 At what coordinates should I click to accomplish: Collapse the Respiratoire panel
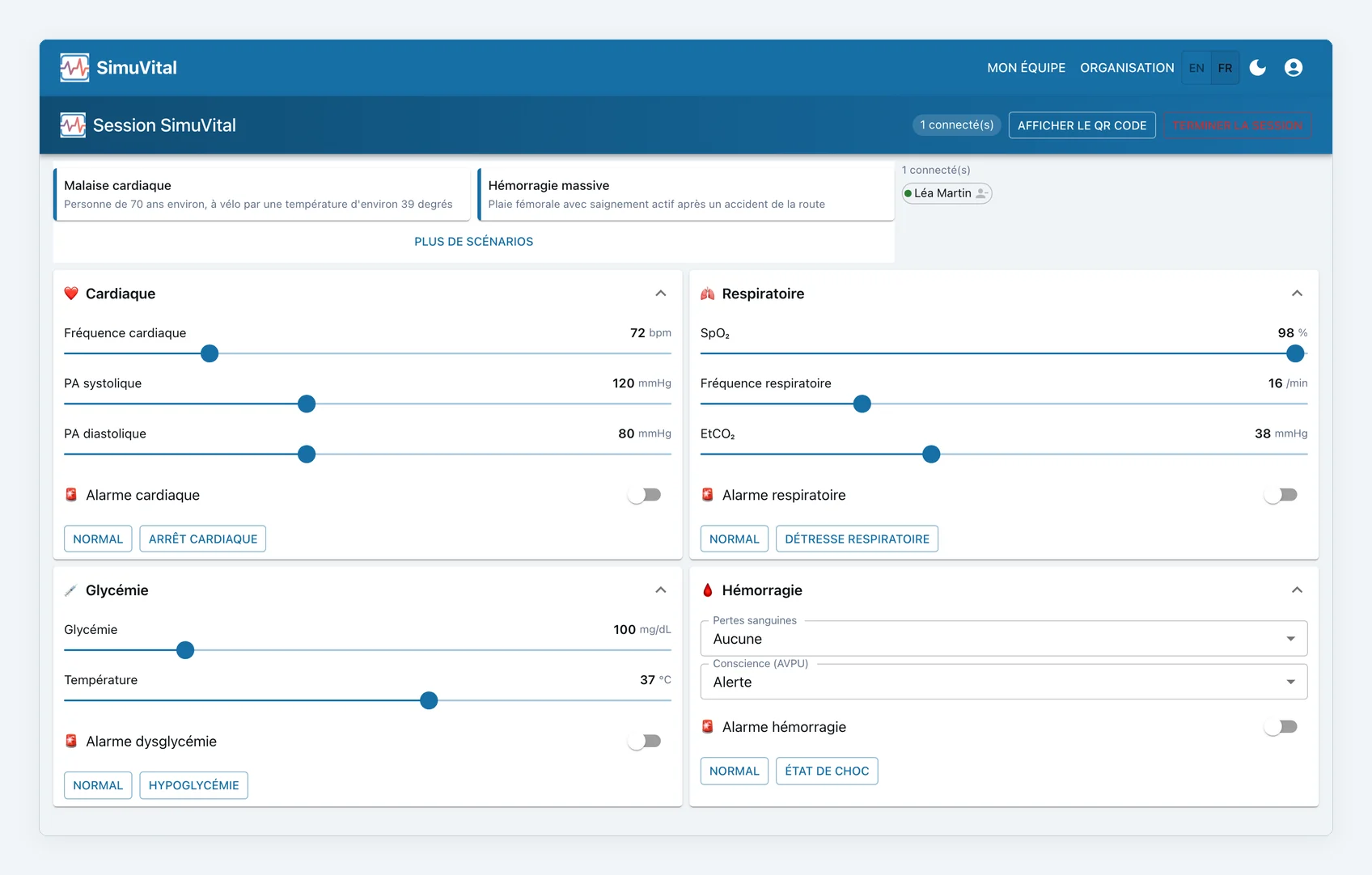tap(1297, 294)
